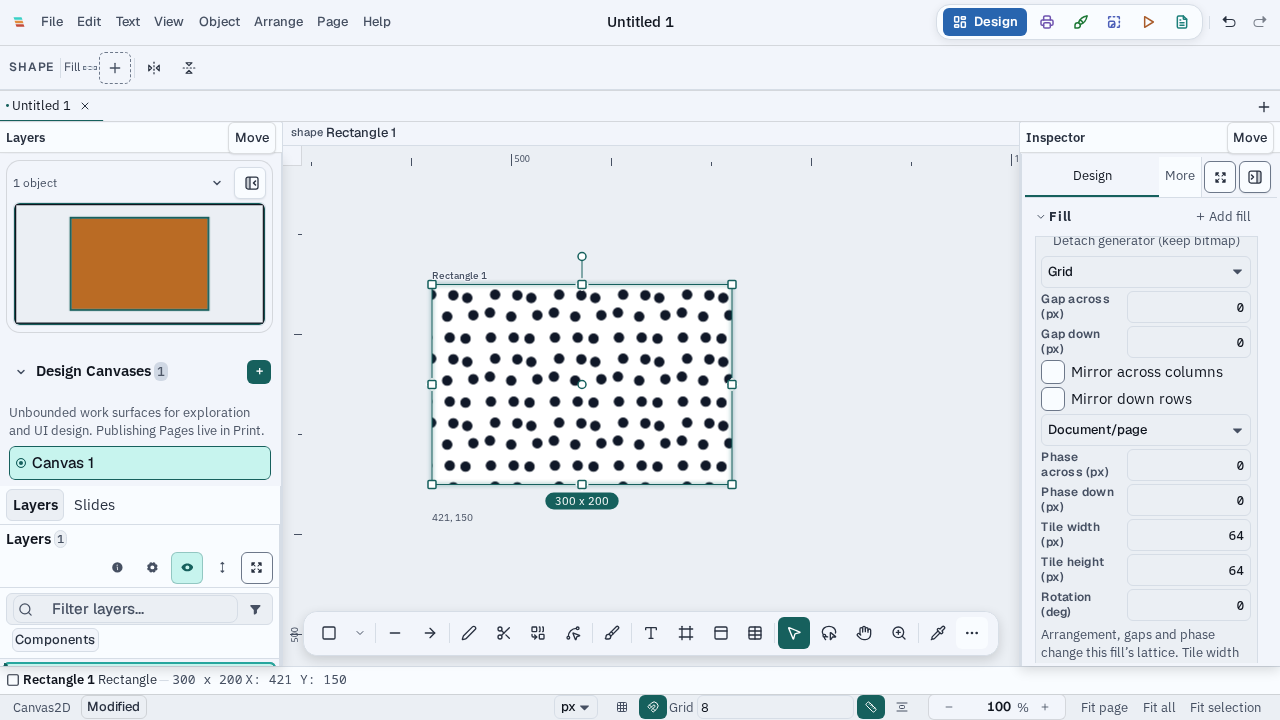Image resolution: width=1280 pixels, height=720 pixels.
Task: Open the Object menu
Action: click(219, 22)
